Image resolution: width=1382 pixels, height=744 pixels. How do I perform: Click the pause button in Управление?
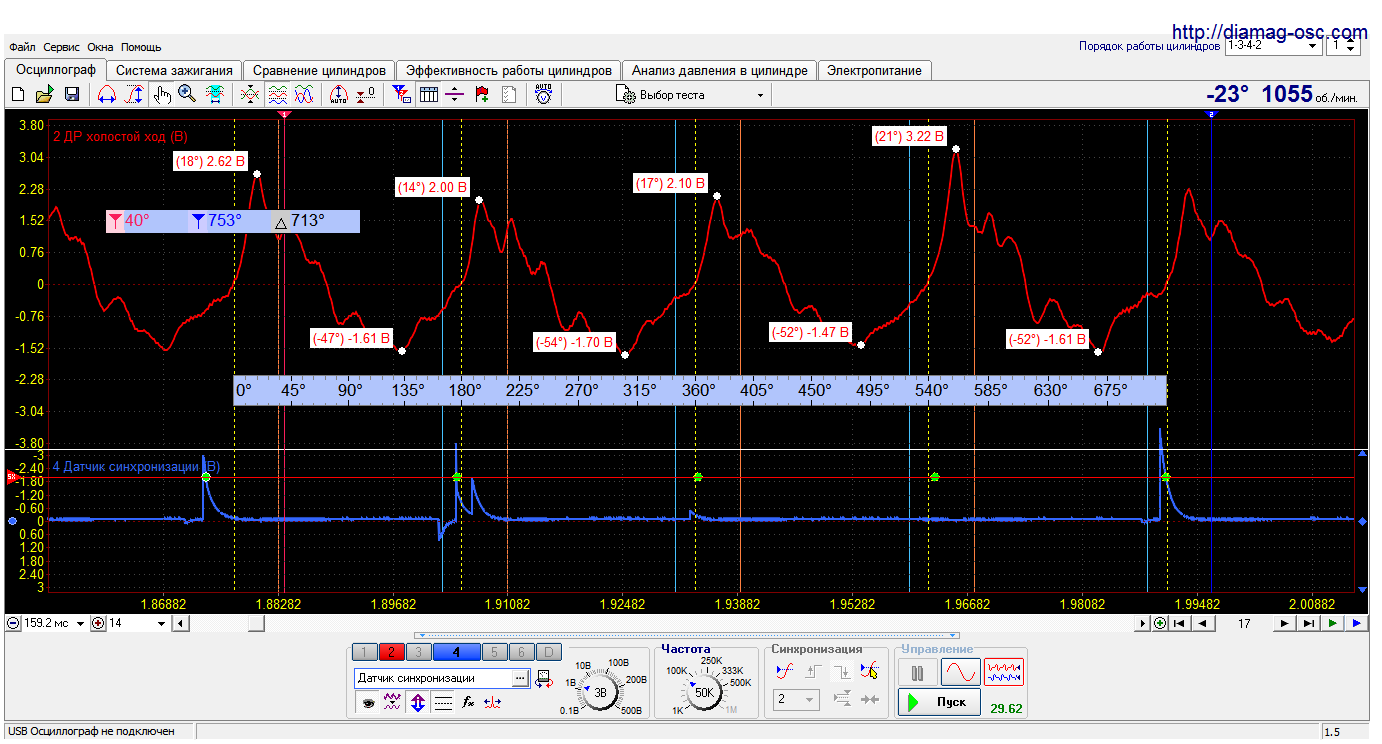click(x=918, y=672)
